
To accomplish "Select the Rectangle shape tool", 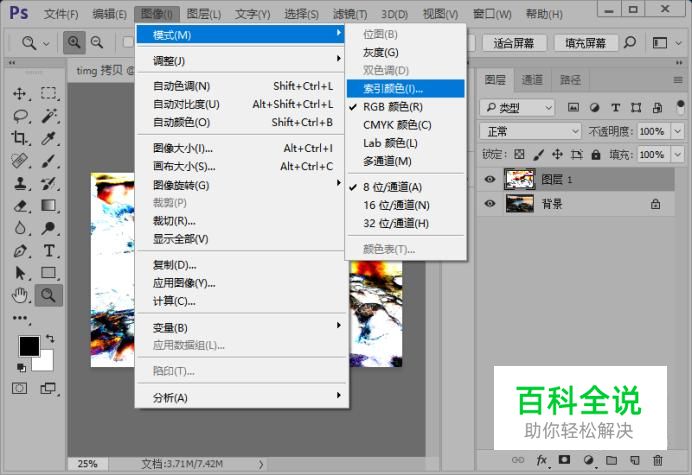I will point(49,273).
